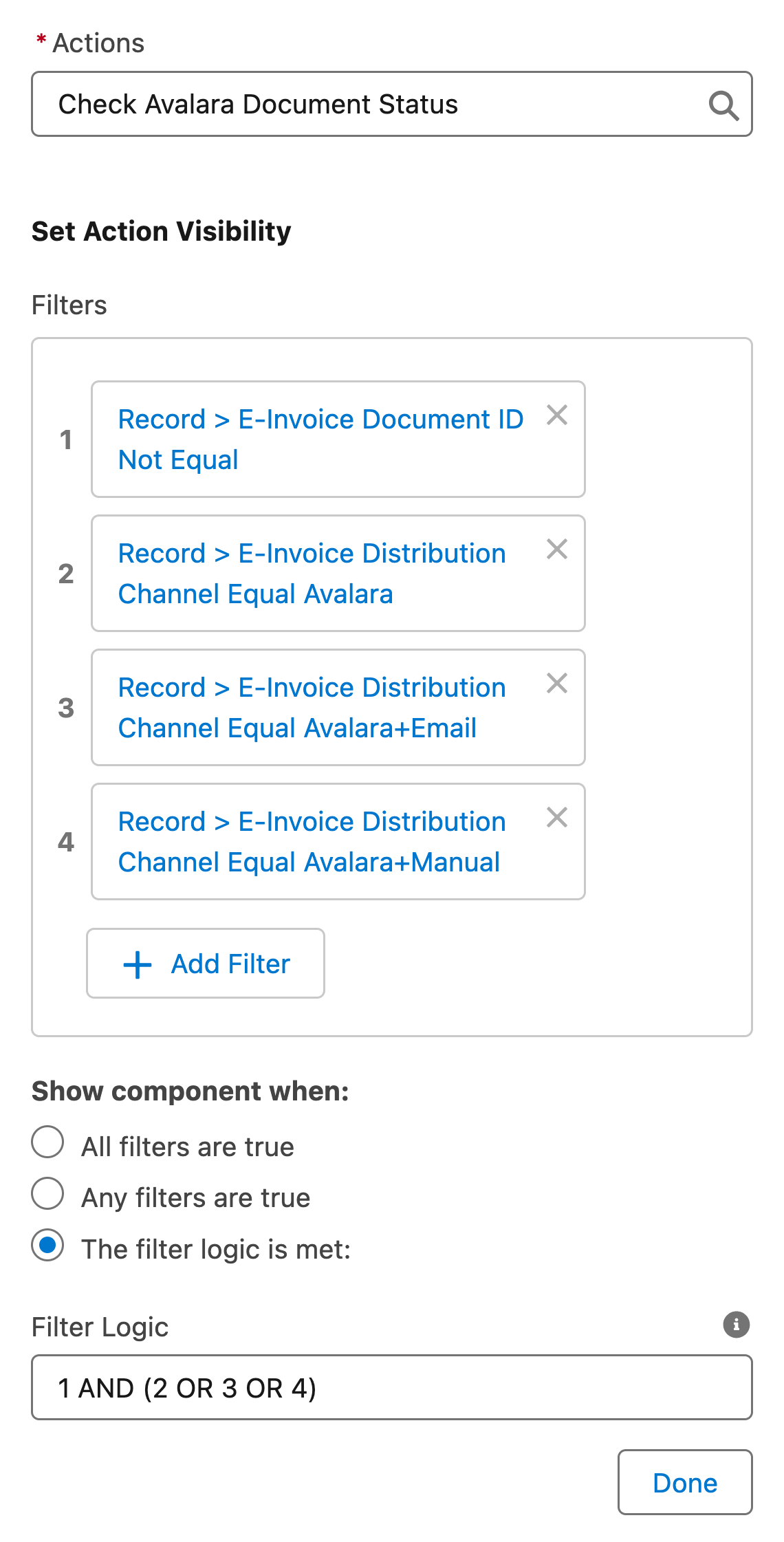The height and width of the screenshot is (1542, 784).
Task: Remove the filter Channel Equal Avalara+Email
Action: tap(556, 684)
